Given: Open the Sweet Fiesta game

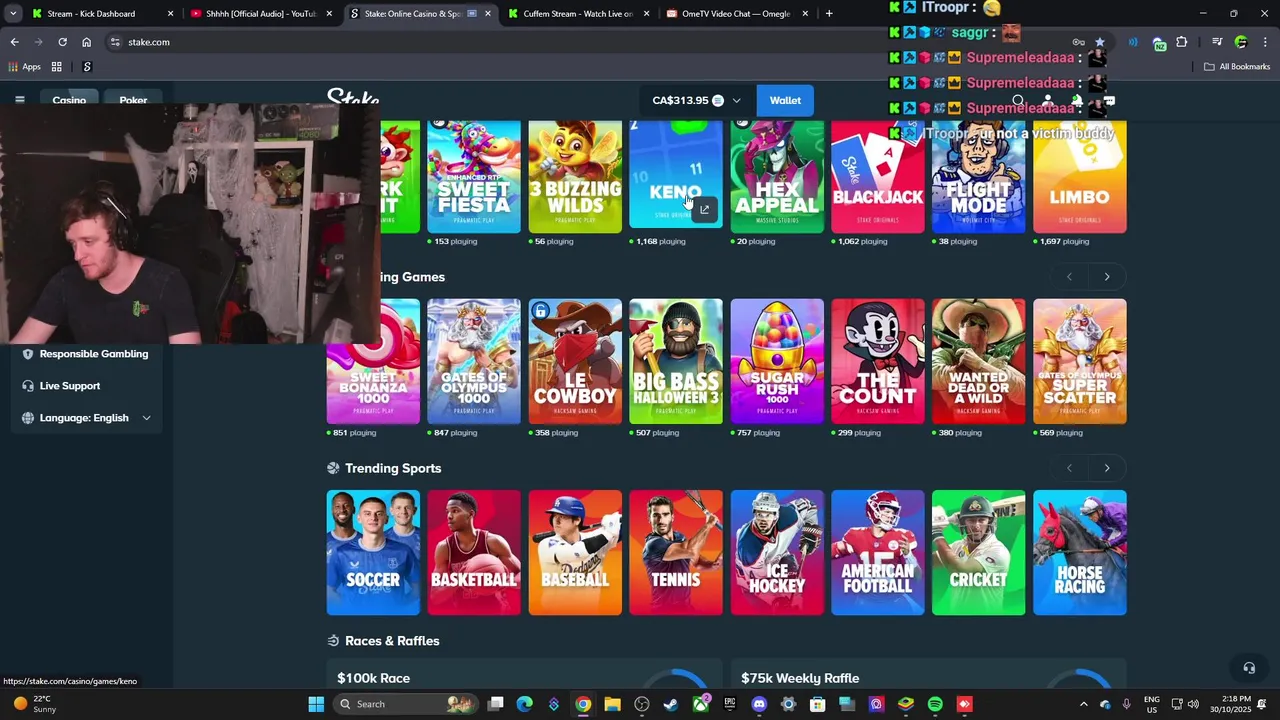Looking at the screenshot, I should tap(474, 176).
